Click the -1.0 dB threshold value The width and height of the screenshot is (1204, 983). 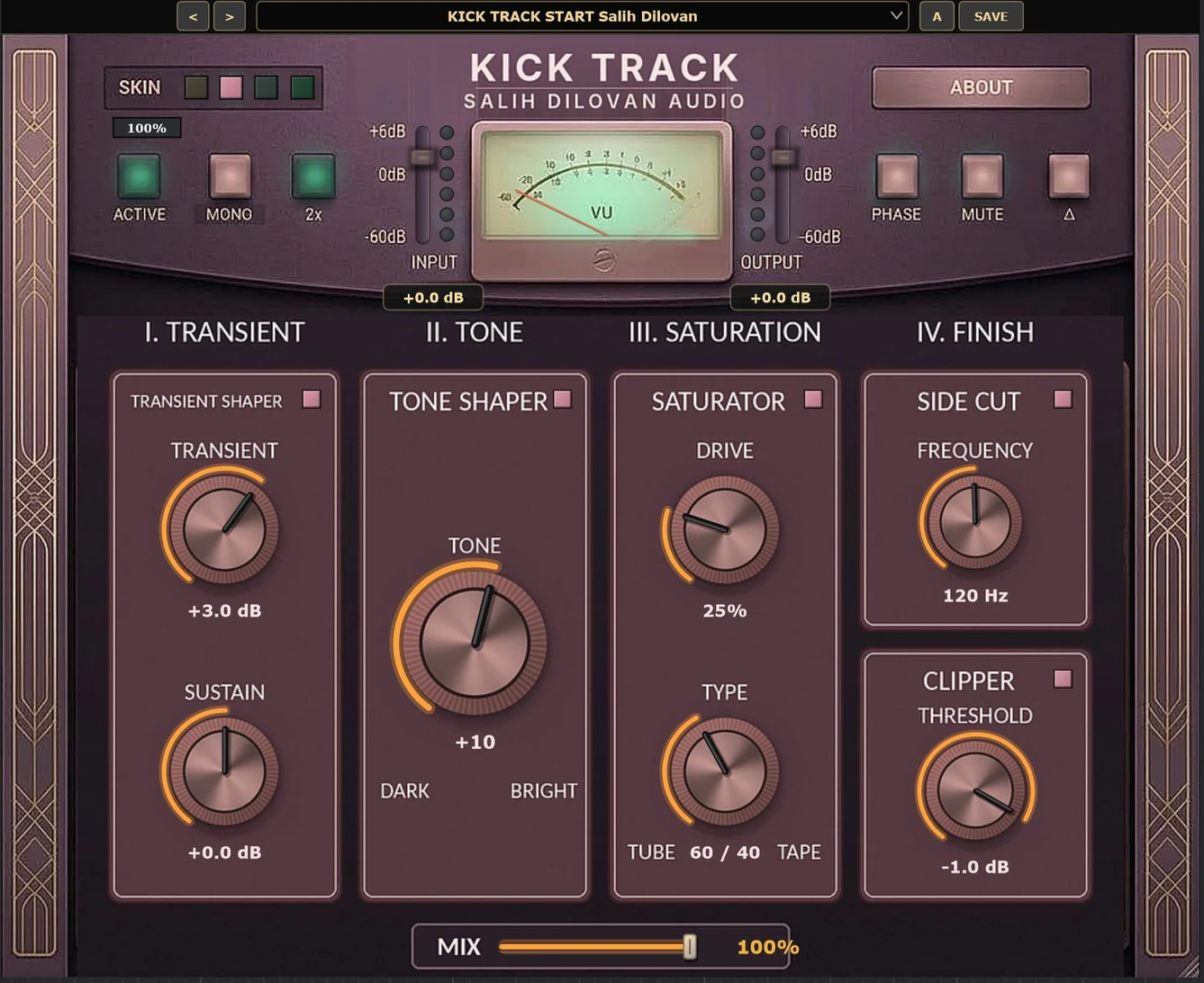(974, 867)
